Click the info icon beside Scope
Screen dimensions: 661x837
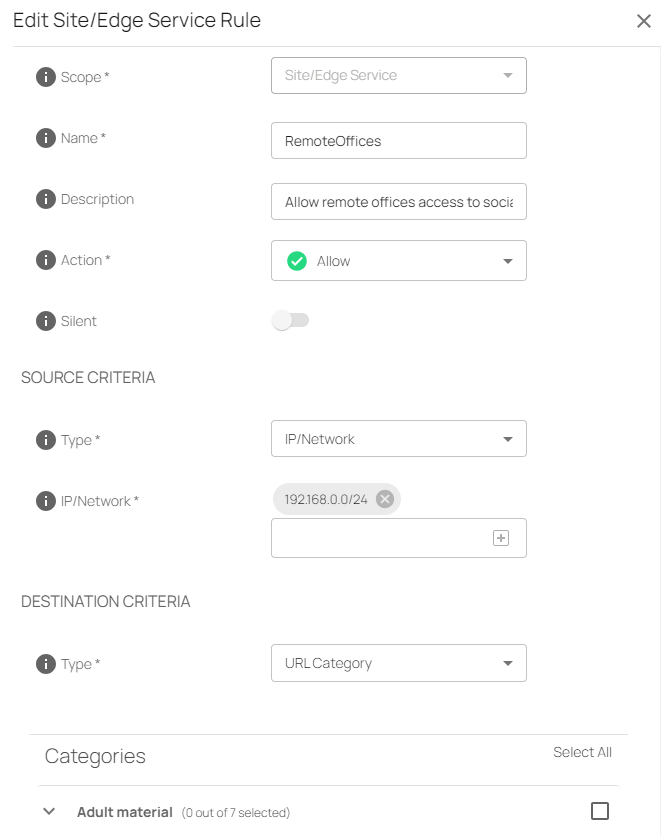click(x=46, y=77)
